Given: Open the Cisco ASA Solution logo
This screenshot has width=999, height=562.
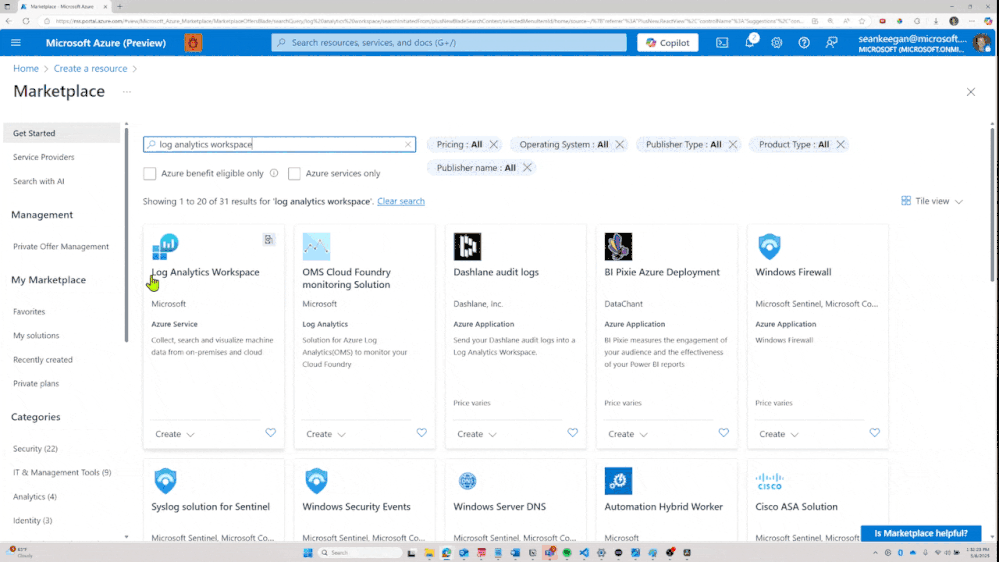Looking at the screenshot, I should point(770,481).
